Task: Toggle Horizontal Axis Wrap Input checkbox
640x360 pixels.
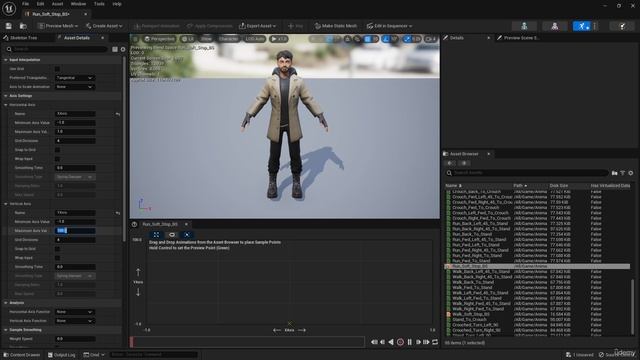Action: (x=57, y=159)
